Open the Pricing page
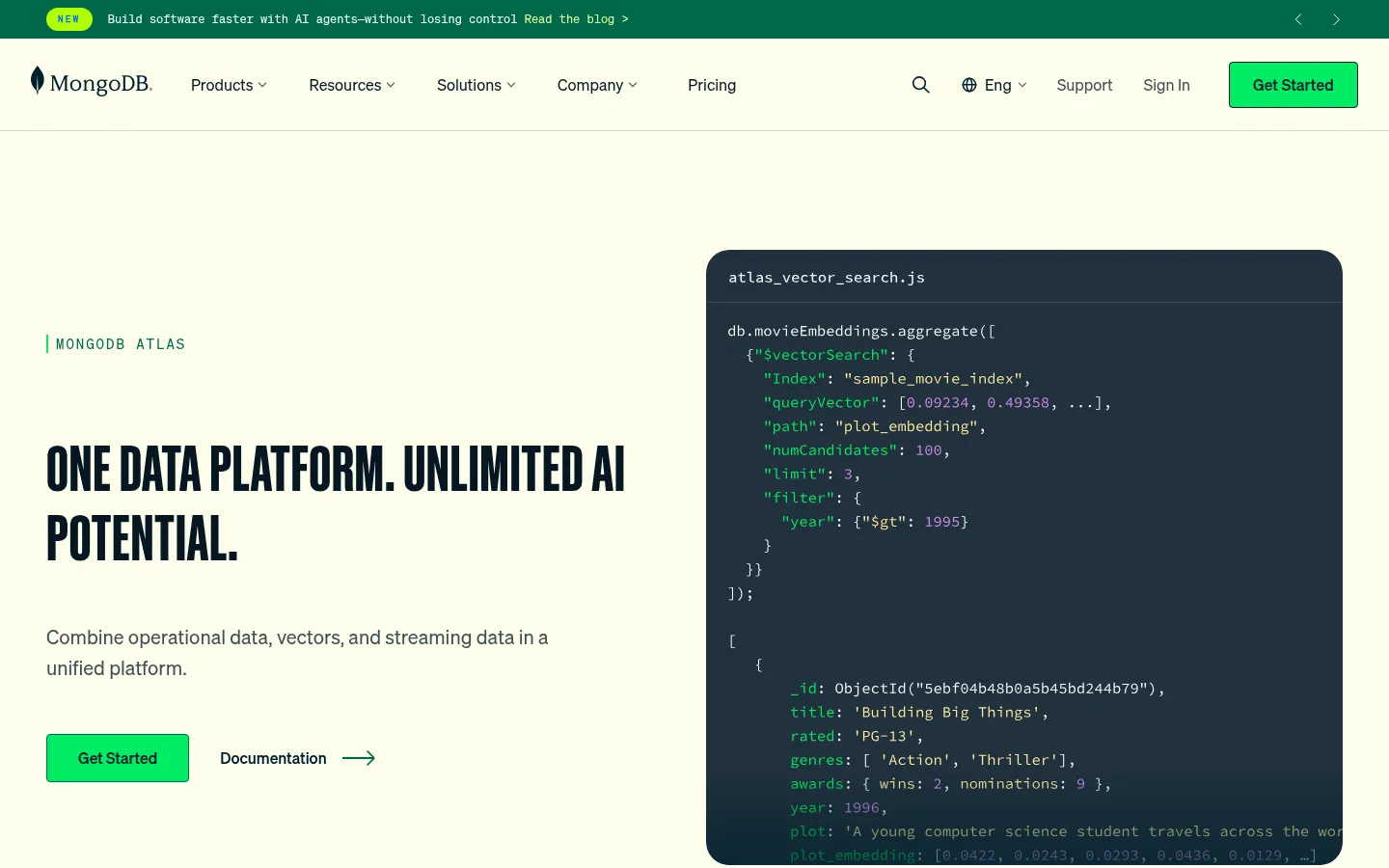Image resolution: width=1389 pixels, height=868 pixels. click(x=712, y=85)
